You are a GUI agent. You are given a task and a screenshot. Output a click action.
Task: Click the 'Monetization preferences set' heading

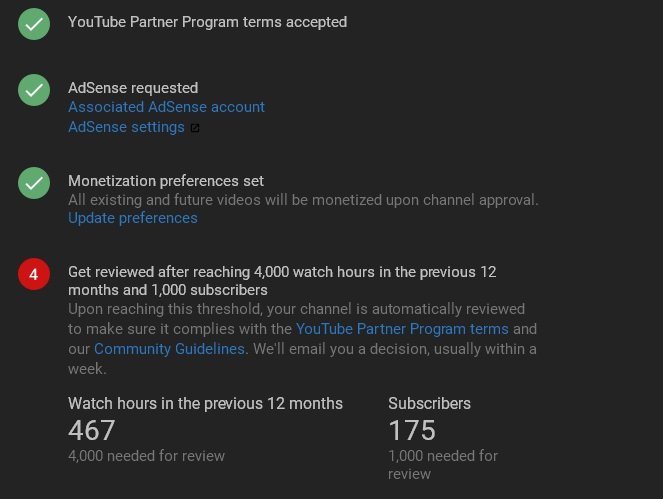pyautogui.click(x=166, y=181)
